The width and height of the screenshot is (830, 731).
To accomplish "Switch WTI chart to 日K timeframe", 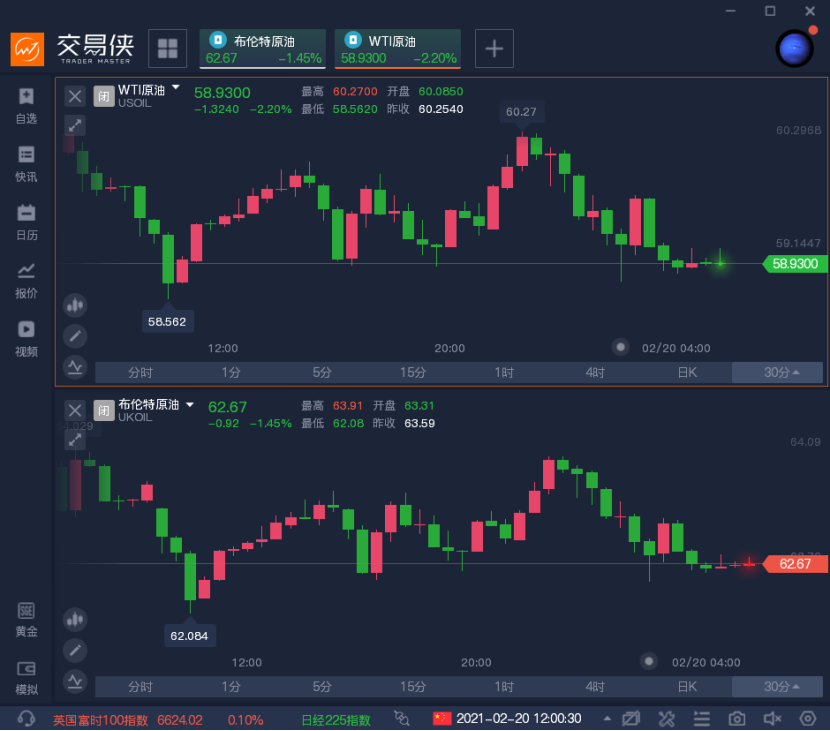I will (x=687, y=371).
